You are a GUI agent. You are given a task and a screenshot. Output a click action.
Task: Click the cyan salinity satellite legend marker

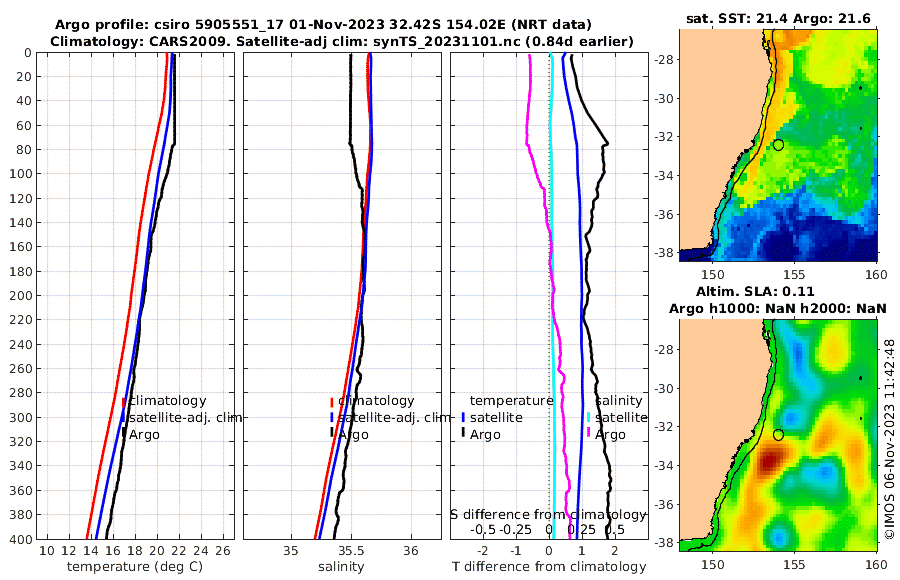588,417
